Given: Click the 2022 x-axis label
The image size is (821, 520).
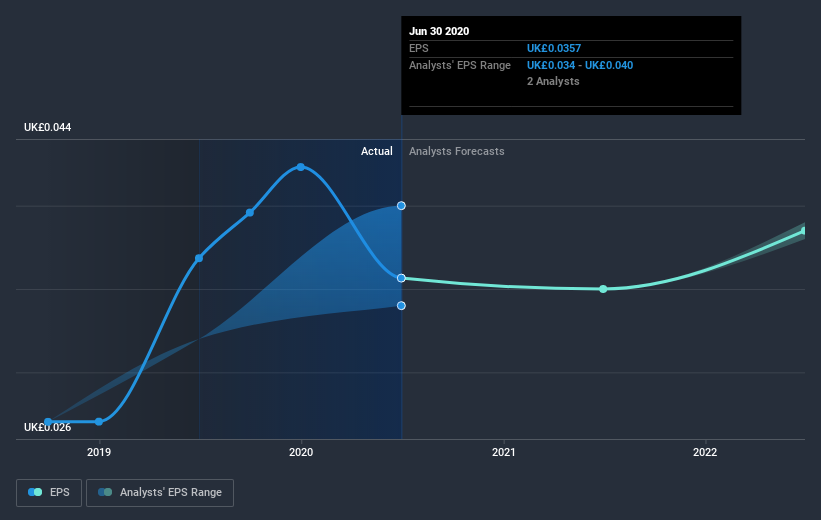Looking at the screenshot, I should 705,452.
